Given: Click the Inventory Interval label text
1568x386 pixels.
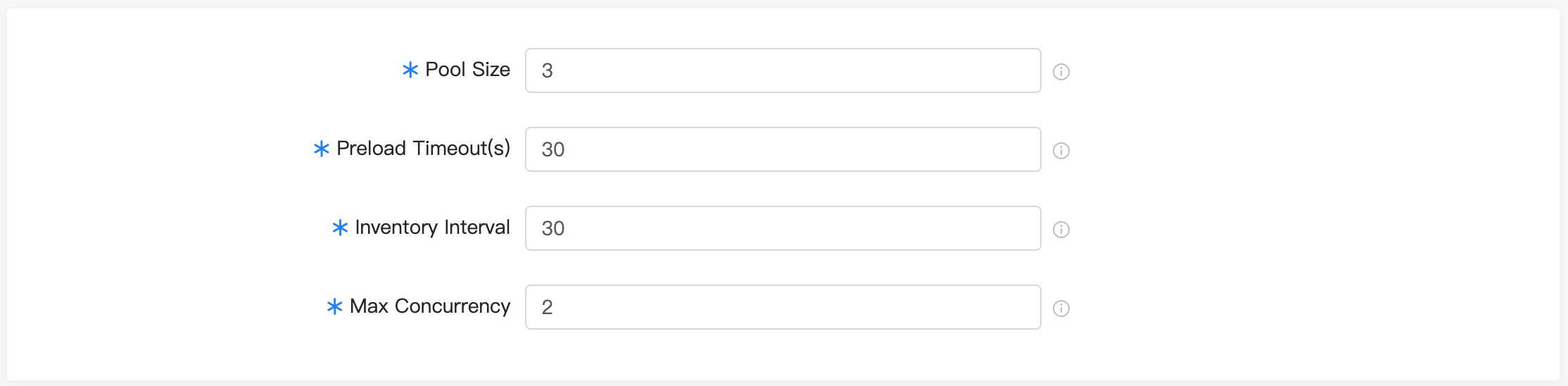Looking at the screenshot, I should pos(433,228).
